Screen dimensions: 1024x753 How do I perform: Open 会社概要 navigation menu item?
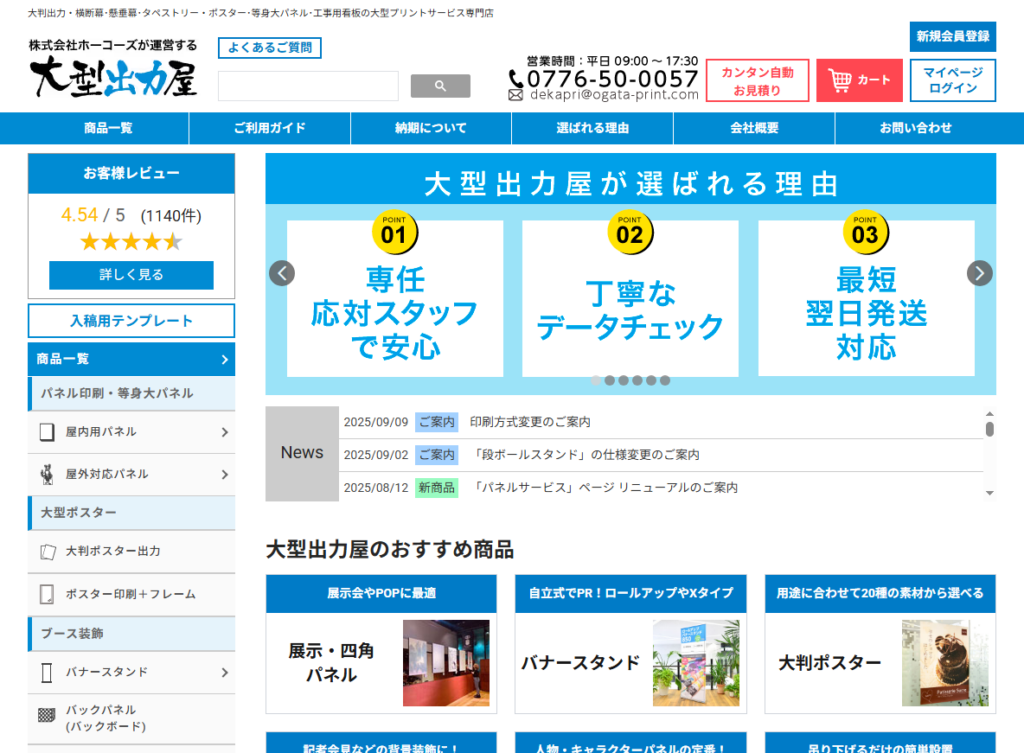pos(754,128)
